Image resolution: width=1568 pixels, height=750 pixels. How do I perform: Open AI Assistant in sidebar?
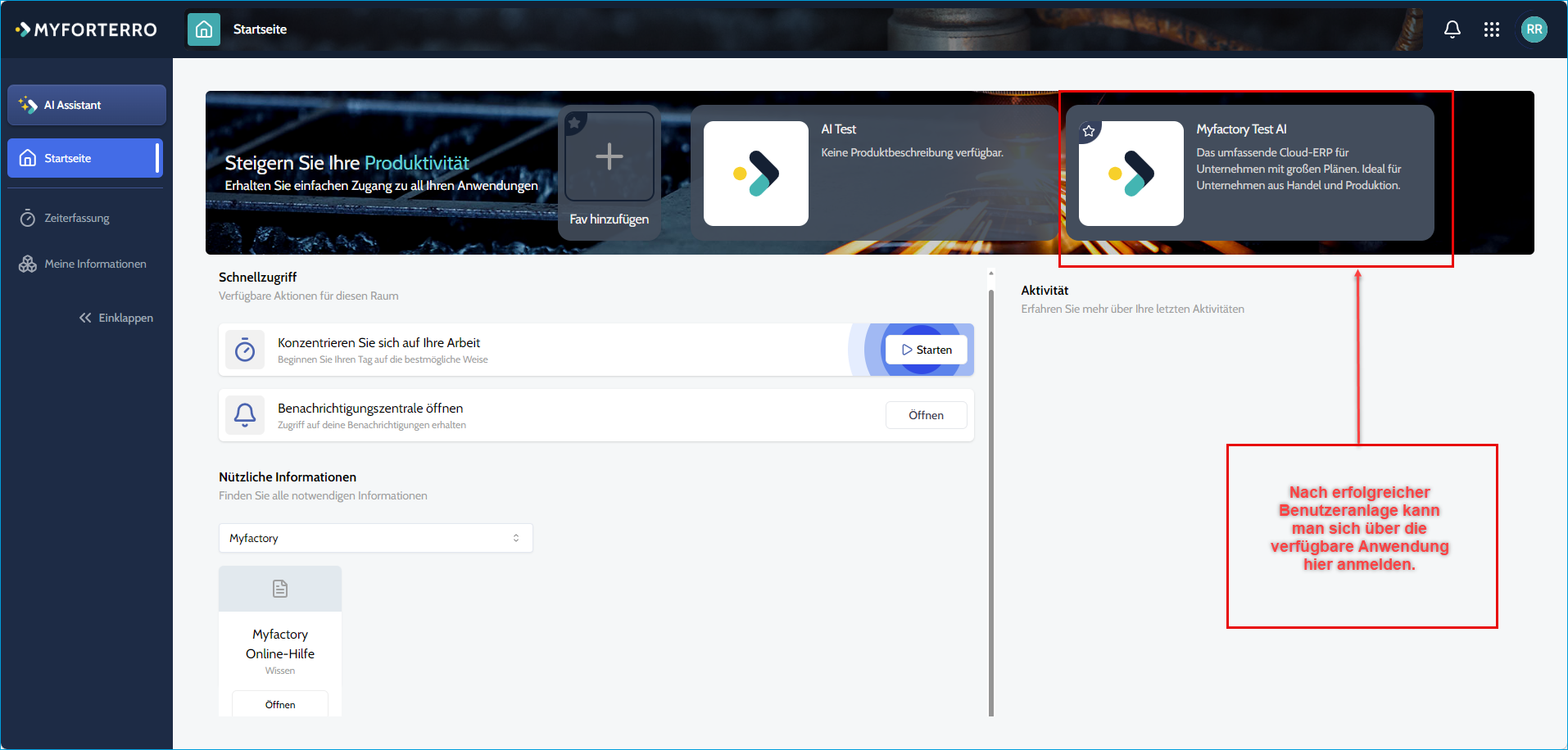coord(87,105)
